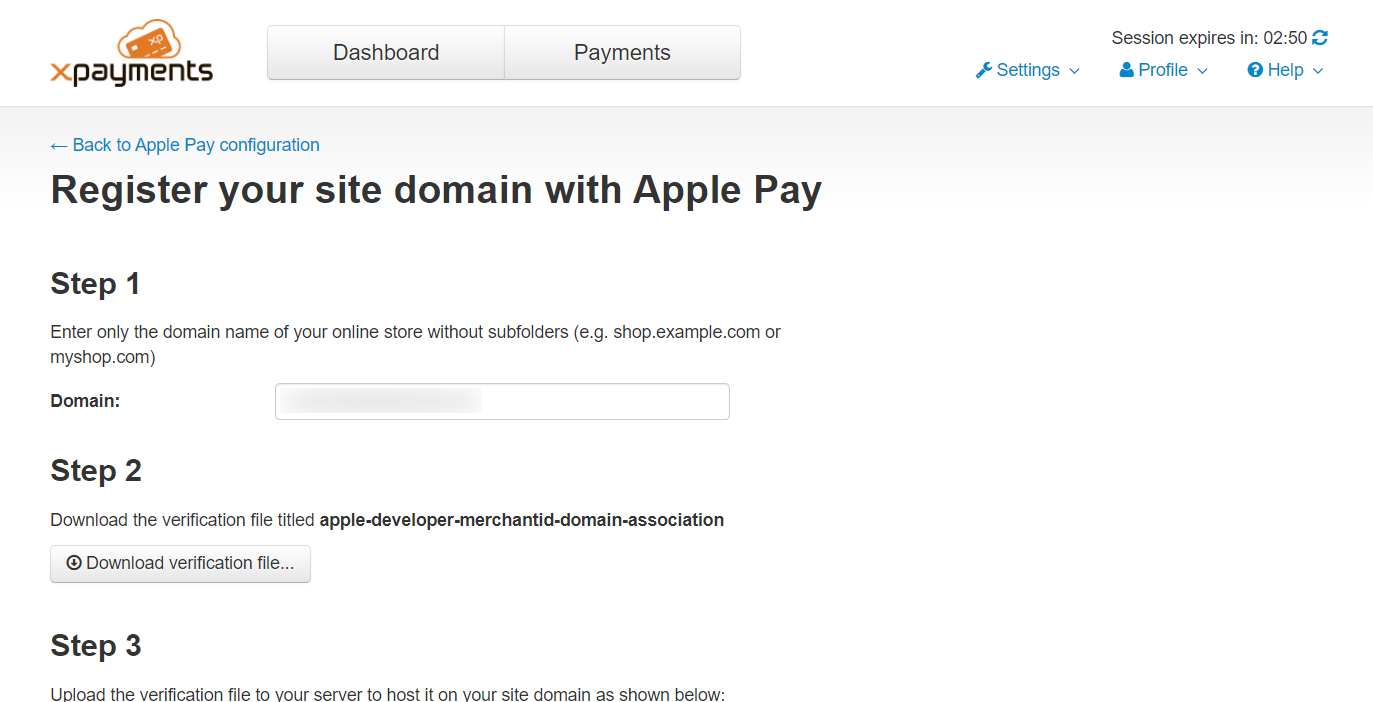Click the Session expires in countdown text

tap(1209, 38)
